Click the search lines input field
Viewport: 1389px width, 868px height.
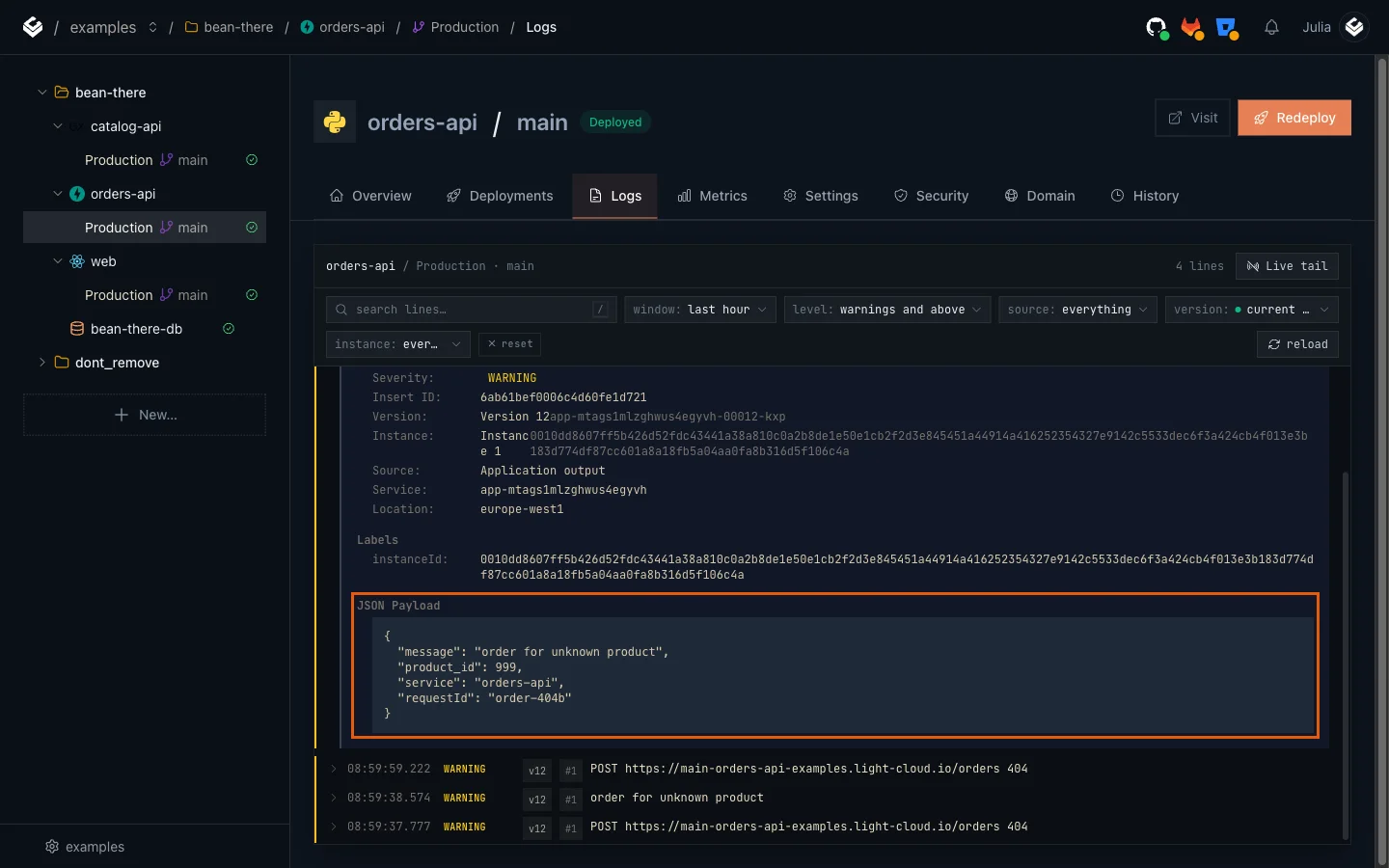[472, 310]
